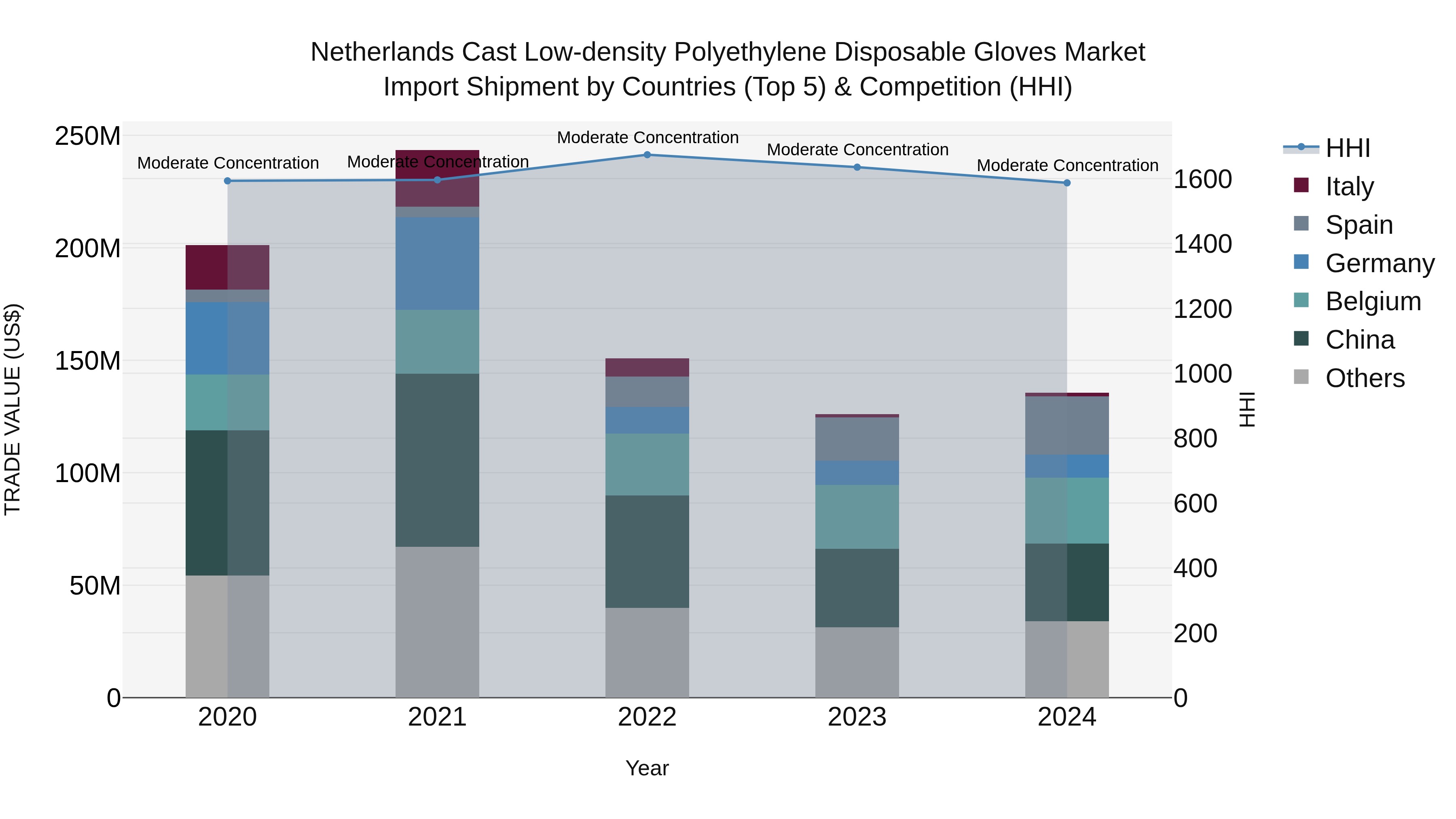Image resolution: width=1456 pixels, height=819 pixels.
Task: Click the China bar segment for 2023
Action: [857, 588]
